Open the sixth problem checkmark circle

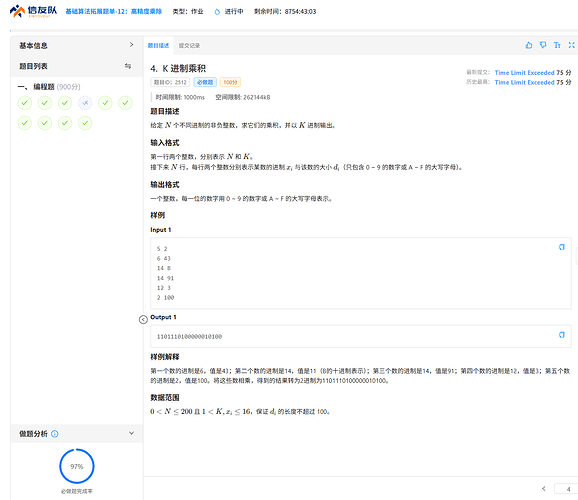click(x=125, y=103)
